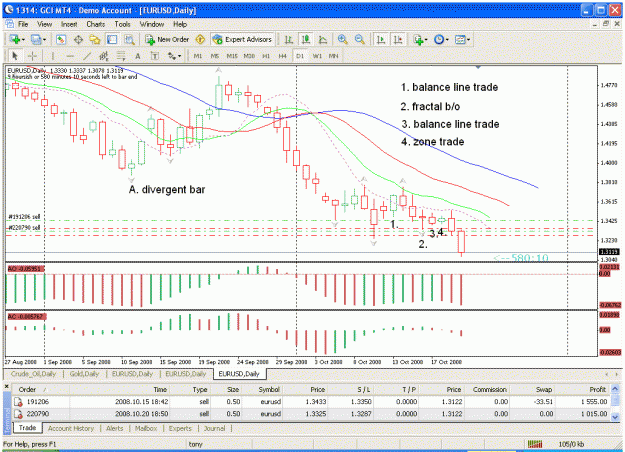Open the Insert menu
Viewport: 625px width, 452px height.
point(69,24)
